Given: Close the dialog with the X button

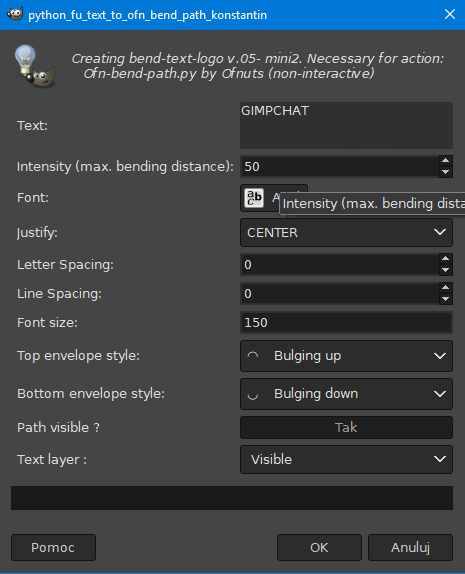Looking at the screenshot, I should [x=450, y=14].
